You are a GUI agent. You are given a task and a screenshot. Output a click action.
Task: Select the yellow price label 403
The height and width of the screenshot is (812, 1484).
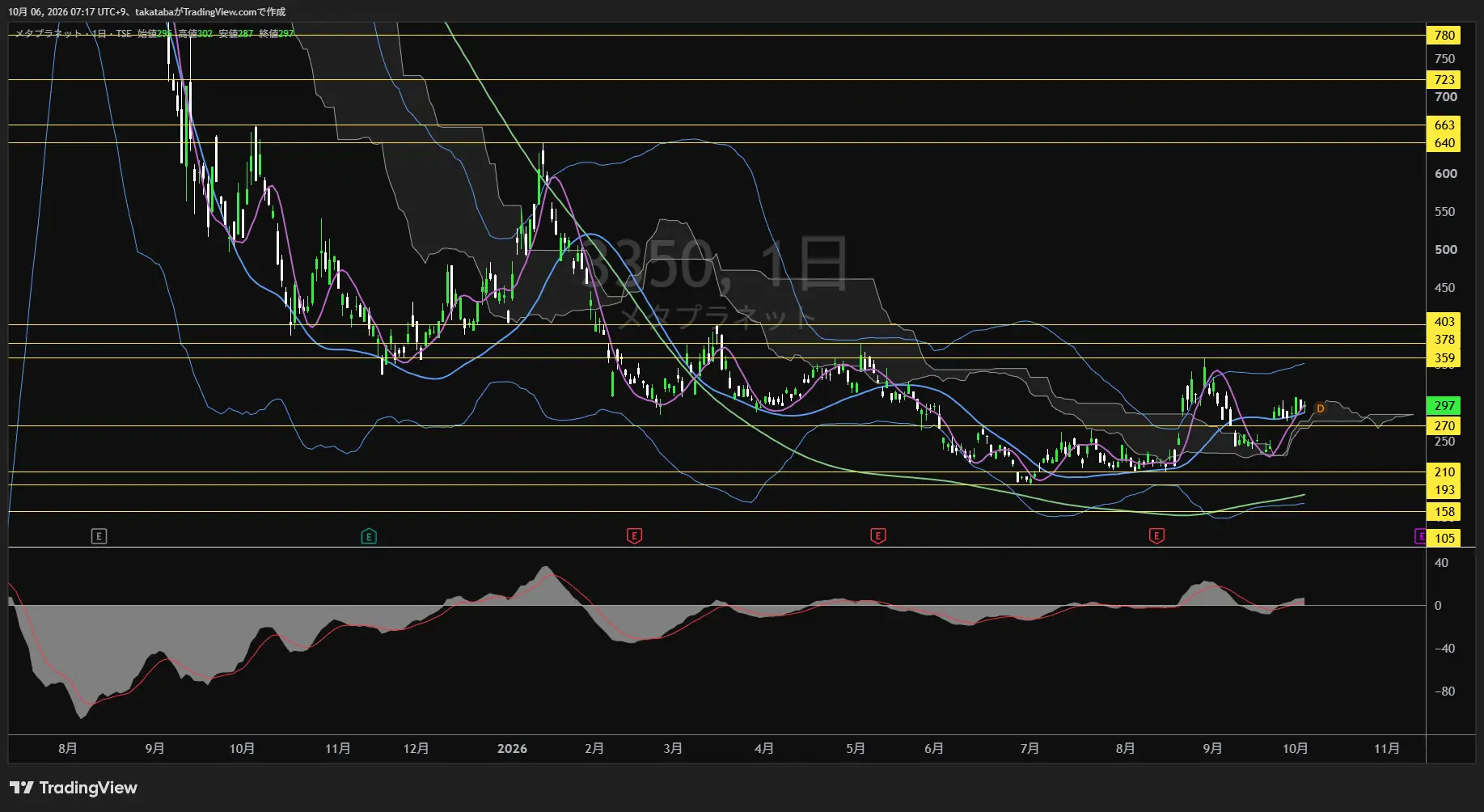coord(1444,322)
